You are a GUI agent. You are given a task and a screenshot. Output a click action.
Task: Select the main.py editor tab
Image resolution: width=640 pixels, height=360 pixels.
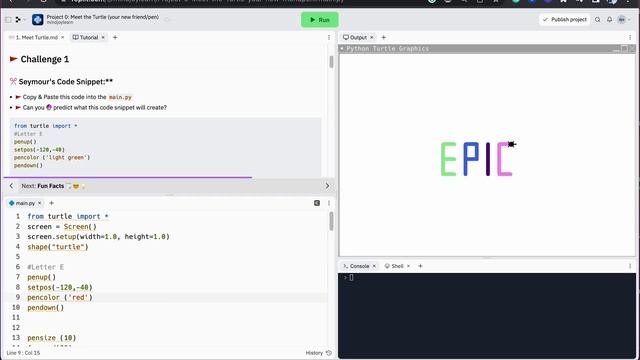(25, 203)
